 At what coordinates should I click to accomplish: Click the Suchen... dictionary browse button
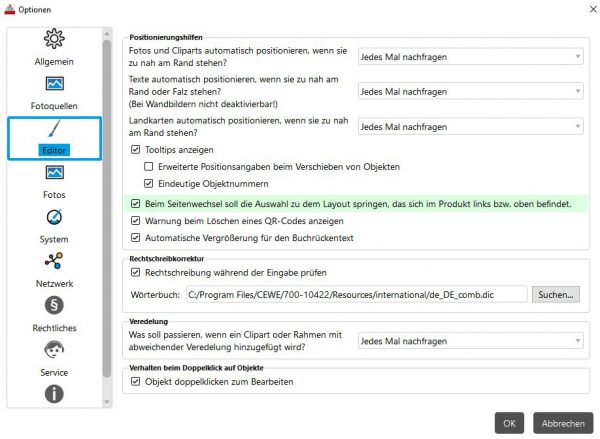point(556,295)
